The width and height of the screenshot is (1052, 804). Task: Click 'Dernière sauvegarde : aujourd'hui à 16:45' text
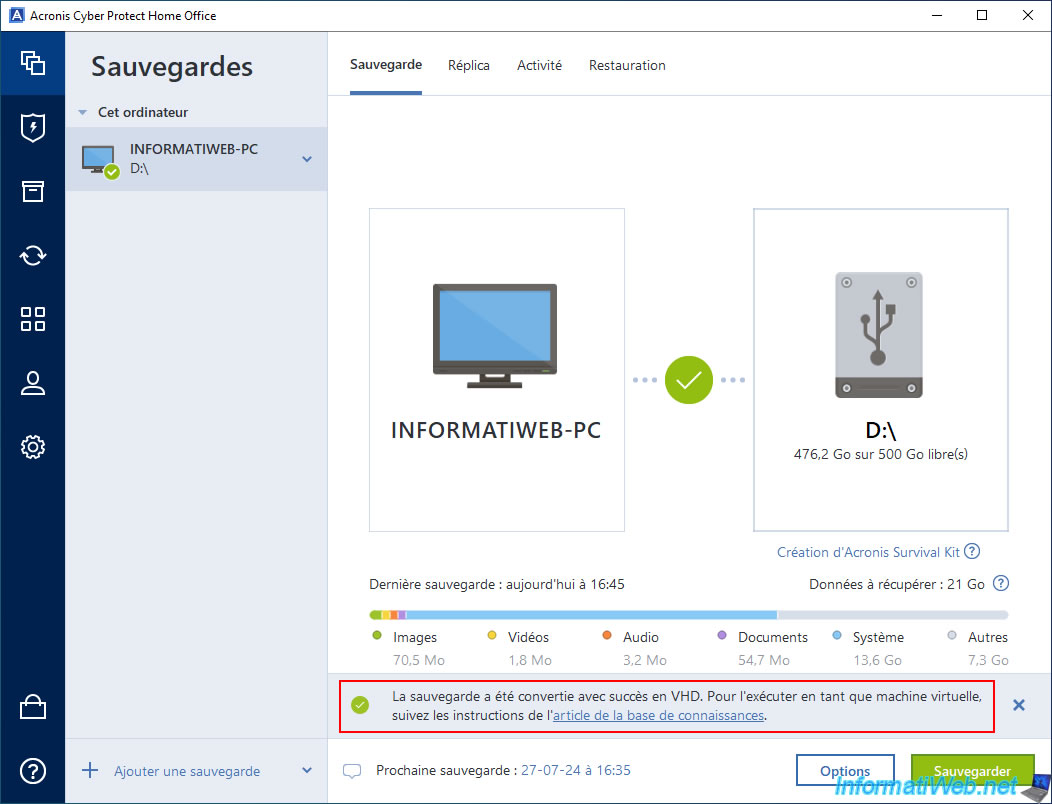point(496,584)
